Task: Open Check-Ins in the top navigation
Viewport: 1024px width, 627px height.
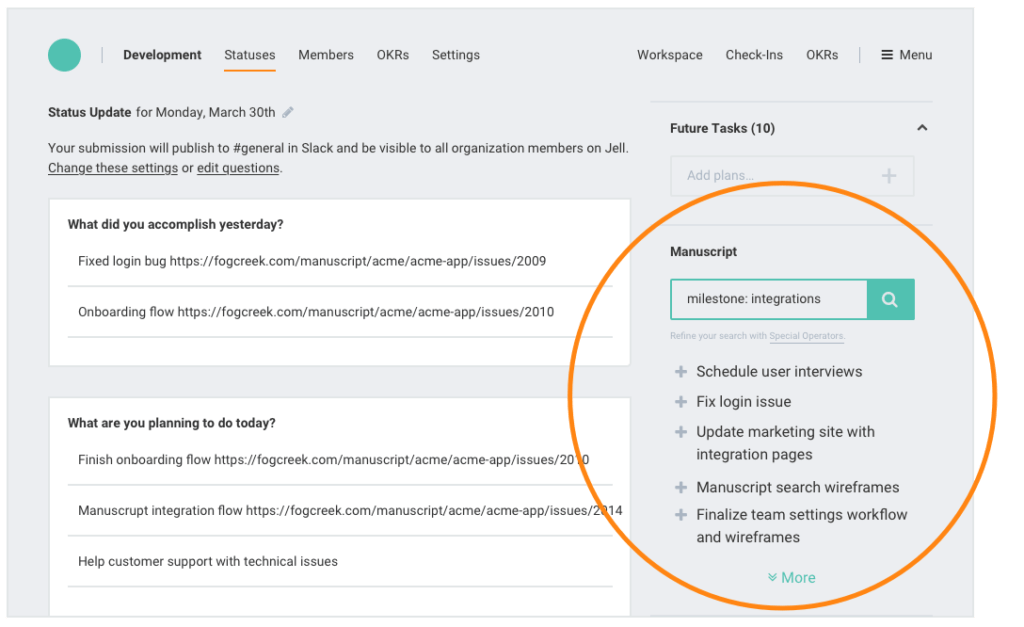Action: (754, 55)
